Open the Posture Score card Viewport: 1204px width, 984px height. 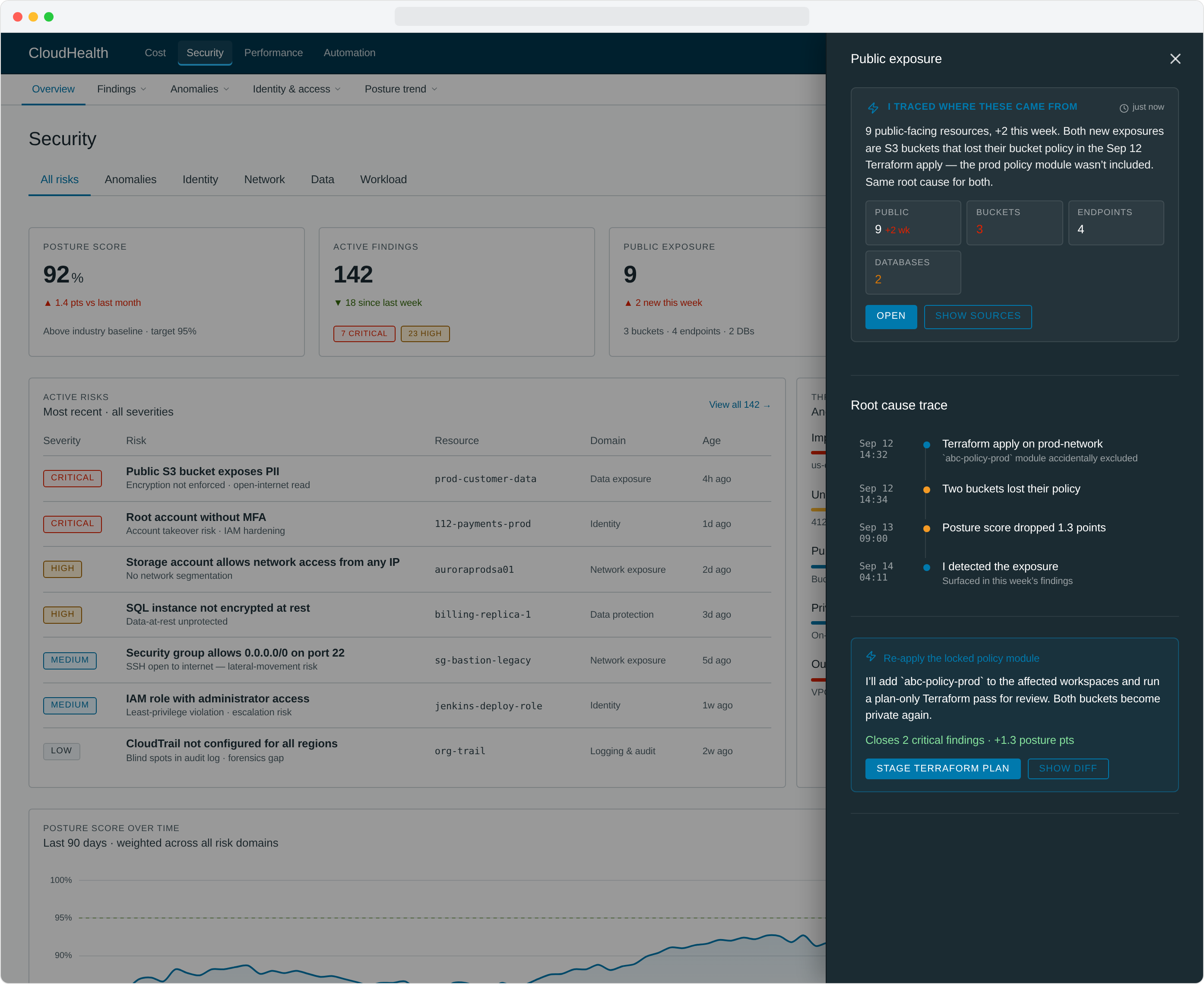(x=167, y=292)
